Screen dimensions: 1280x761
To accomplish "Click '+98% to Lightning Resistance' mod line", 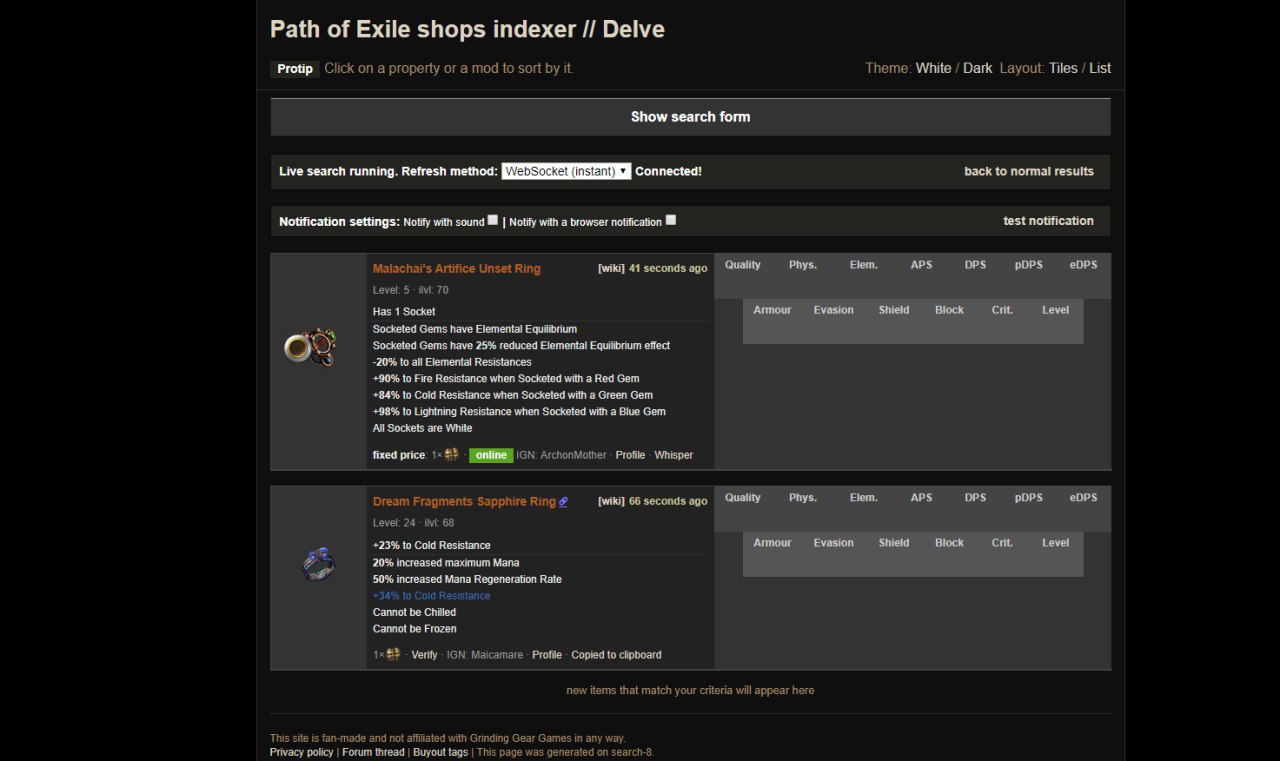I will click(519, 412).
